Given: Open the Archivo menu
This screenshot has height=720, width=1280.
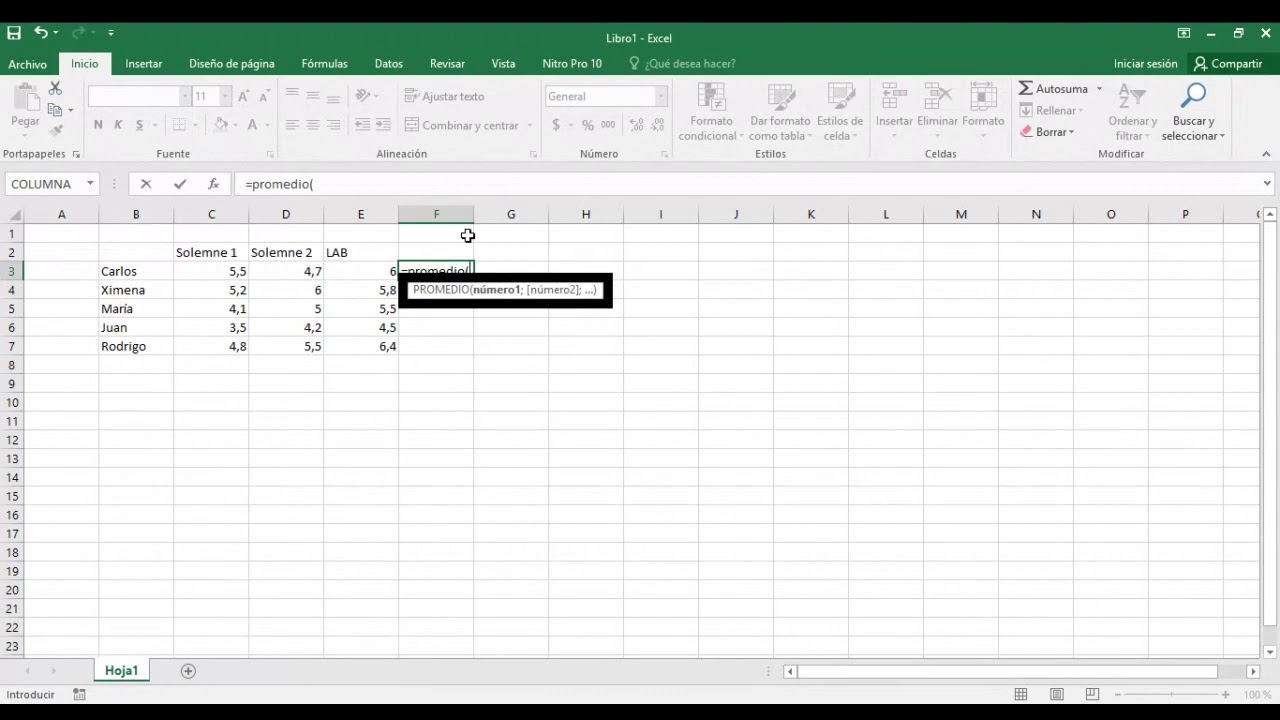Looking at the screenshot, I should pos(27,64).
